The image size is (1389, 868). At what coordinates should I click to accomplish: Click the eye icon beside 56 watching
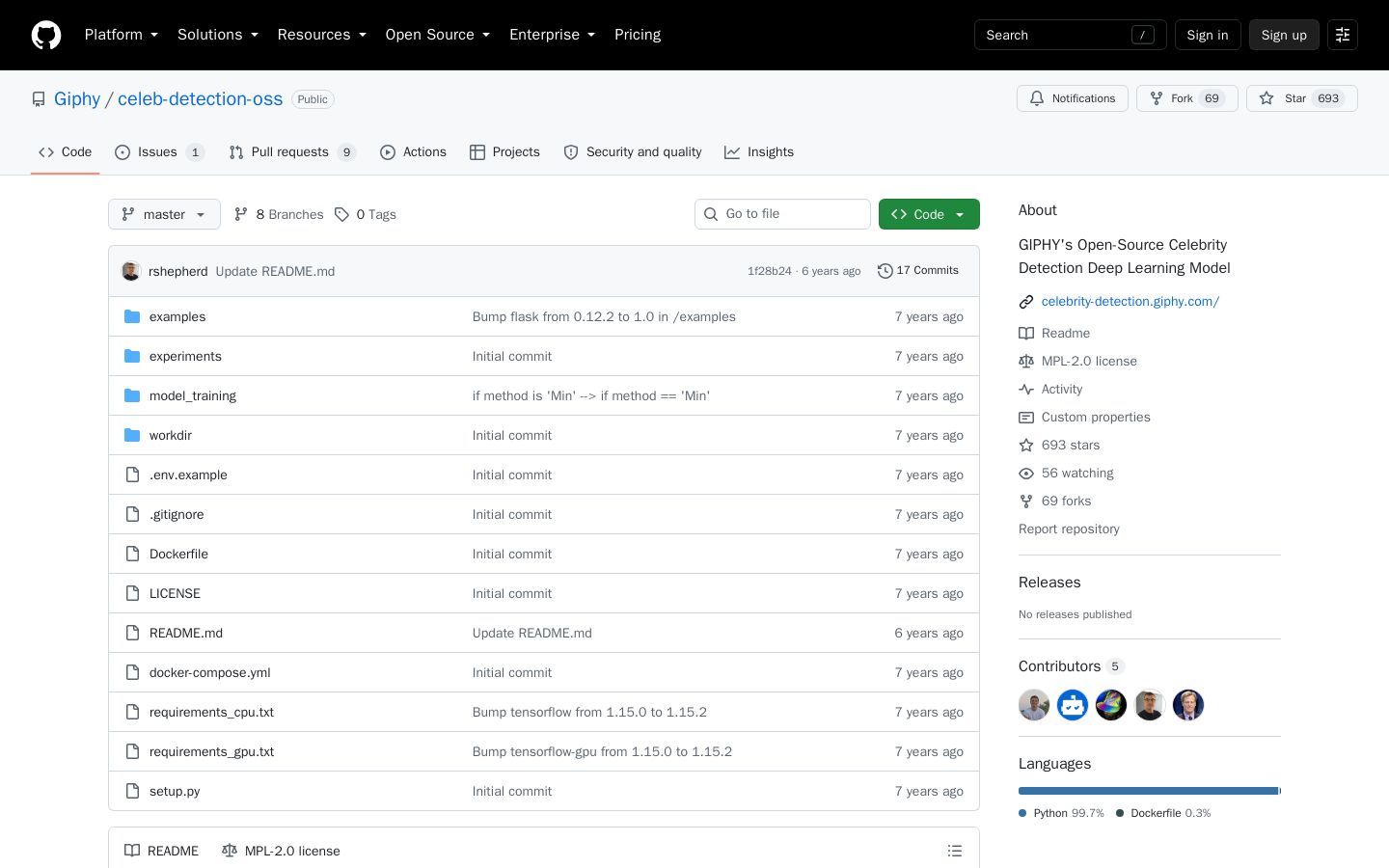1026,474
